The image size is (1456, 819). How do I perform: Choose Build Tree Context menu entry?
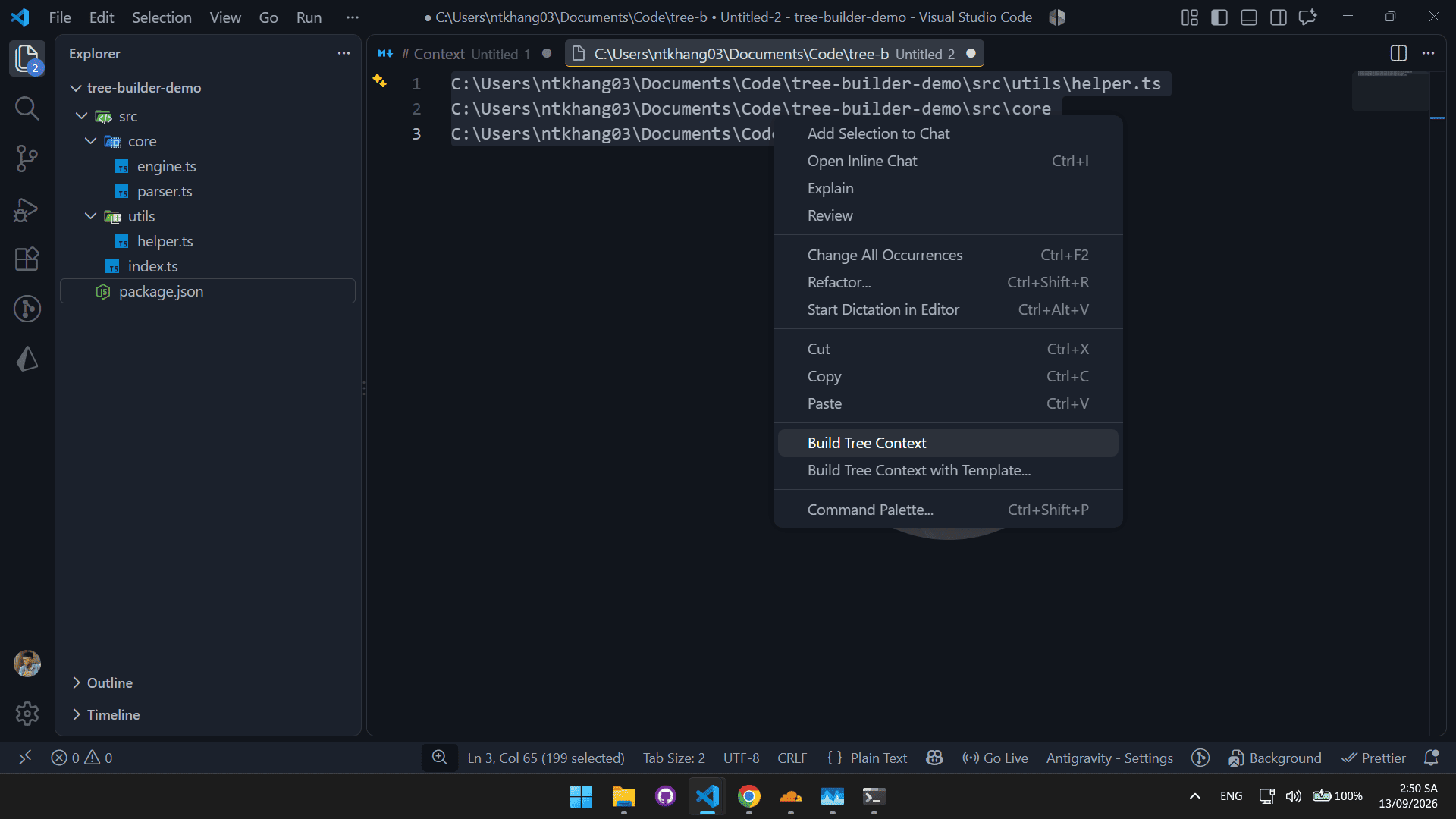pos(948,443)
